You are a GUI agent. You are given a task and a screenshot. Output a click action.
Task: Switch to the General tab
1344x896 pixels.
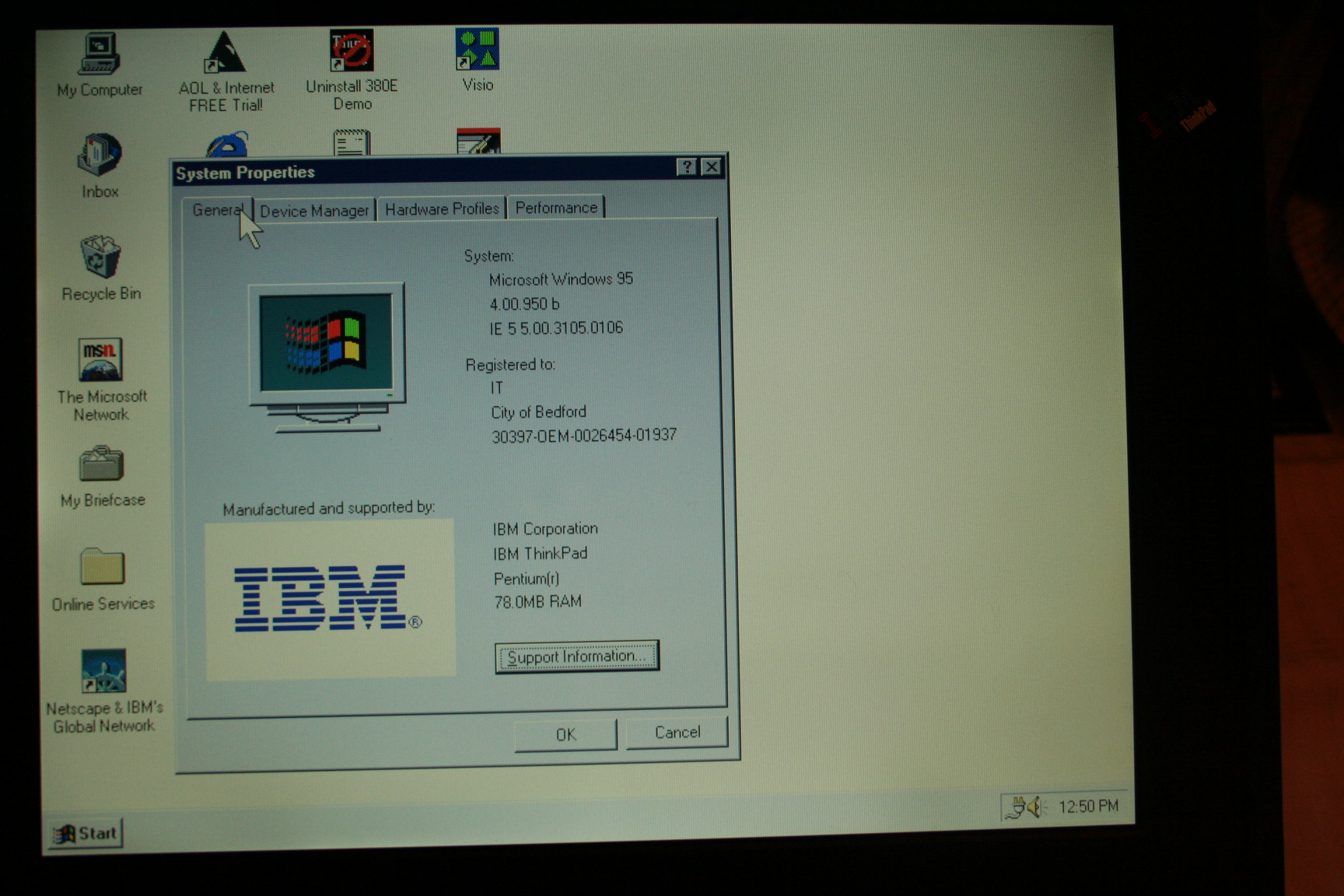click(x=218, y=210)
